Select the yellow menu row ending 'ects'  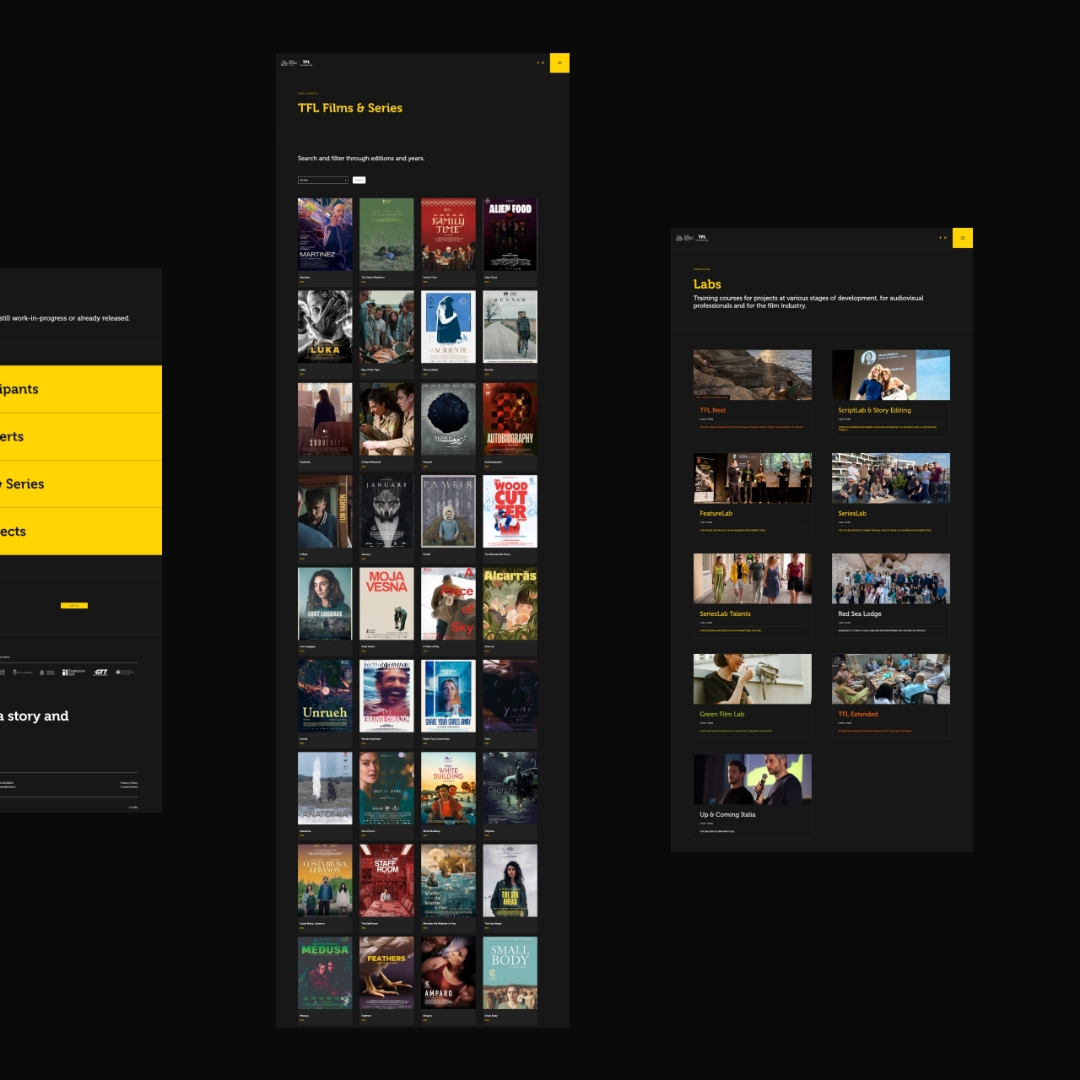81,532
